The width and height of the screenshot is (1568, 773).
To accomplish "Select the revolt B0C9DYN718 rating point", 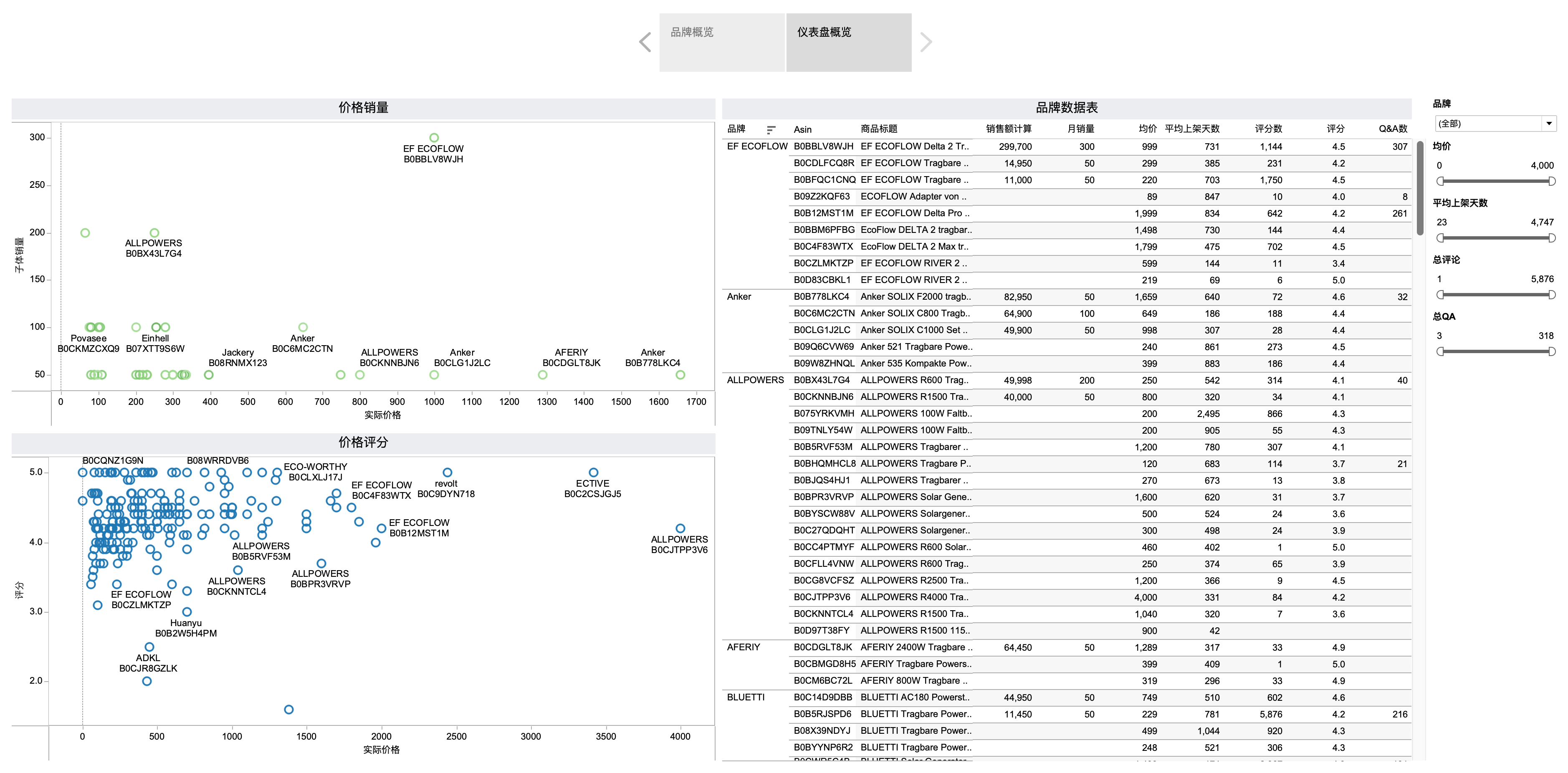I will [x=448, y=472].
